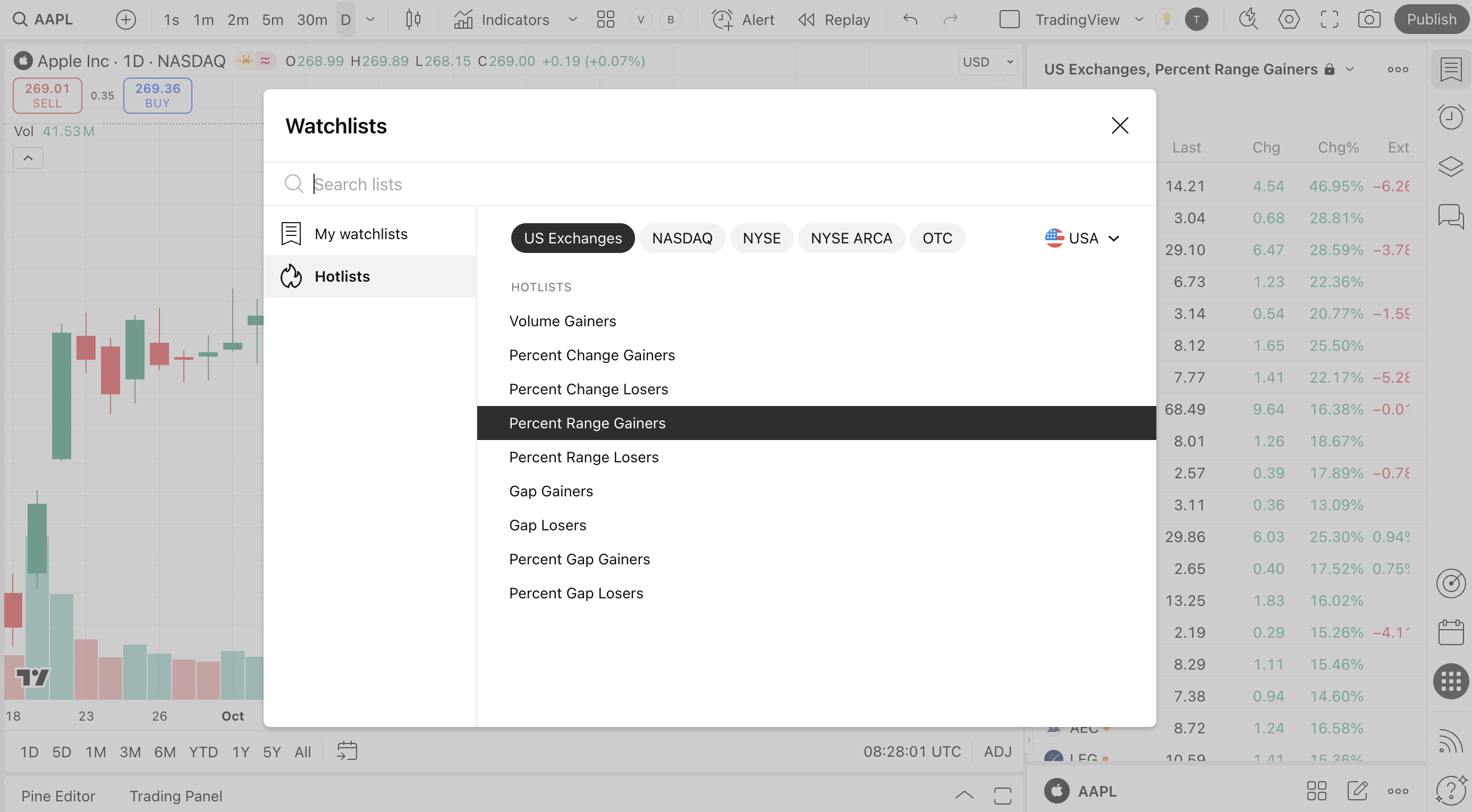The height and width of the screenshot is (812, 1472).
Task: Click the Publish button
Action: coord(1431,20)
